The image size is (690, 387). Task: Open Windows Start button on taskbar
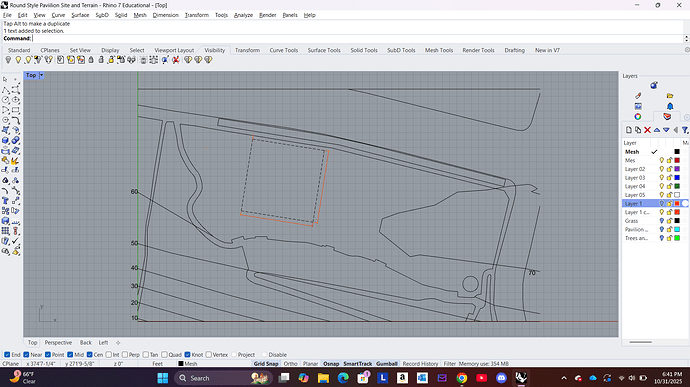(x=162, y=378)
